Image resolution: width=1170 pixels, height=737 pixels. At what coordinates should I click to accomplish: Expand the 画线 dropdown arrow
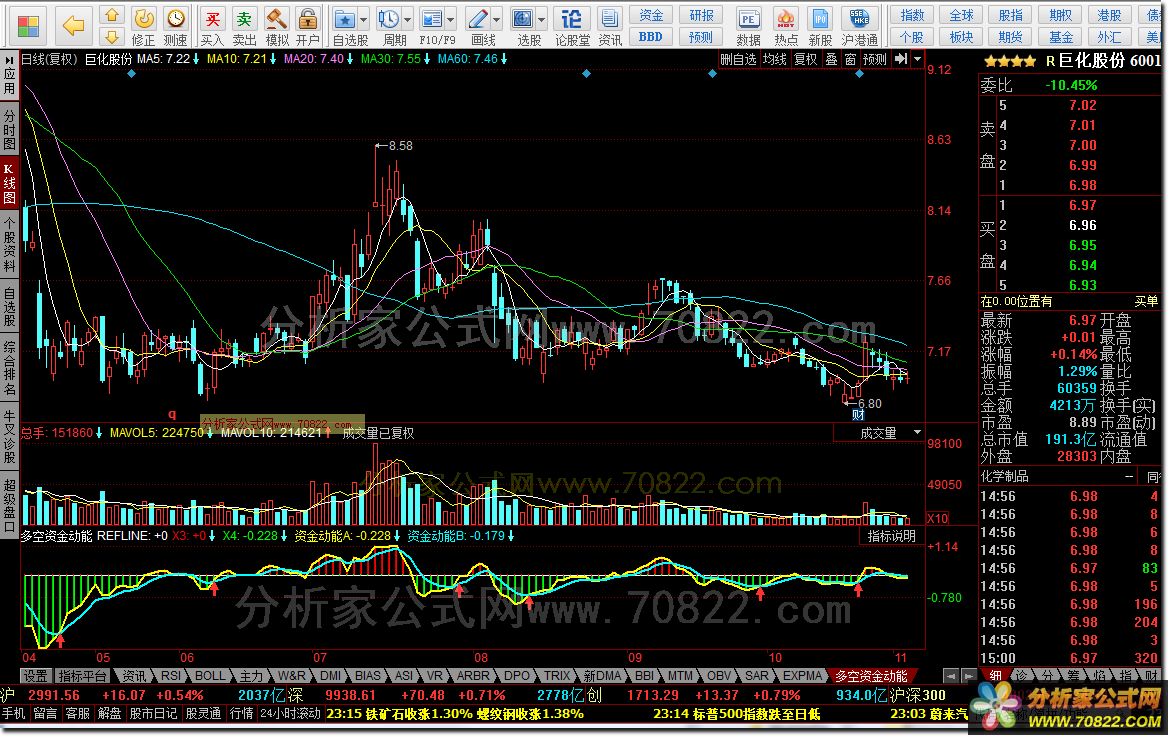coord(497,19)
